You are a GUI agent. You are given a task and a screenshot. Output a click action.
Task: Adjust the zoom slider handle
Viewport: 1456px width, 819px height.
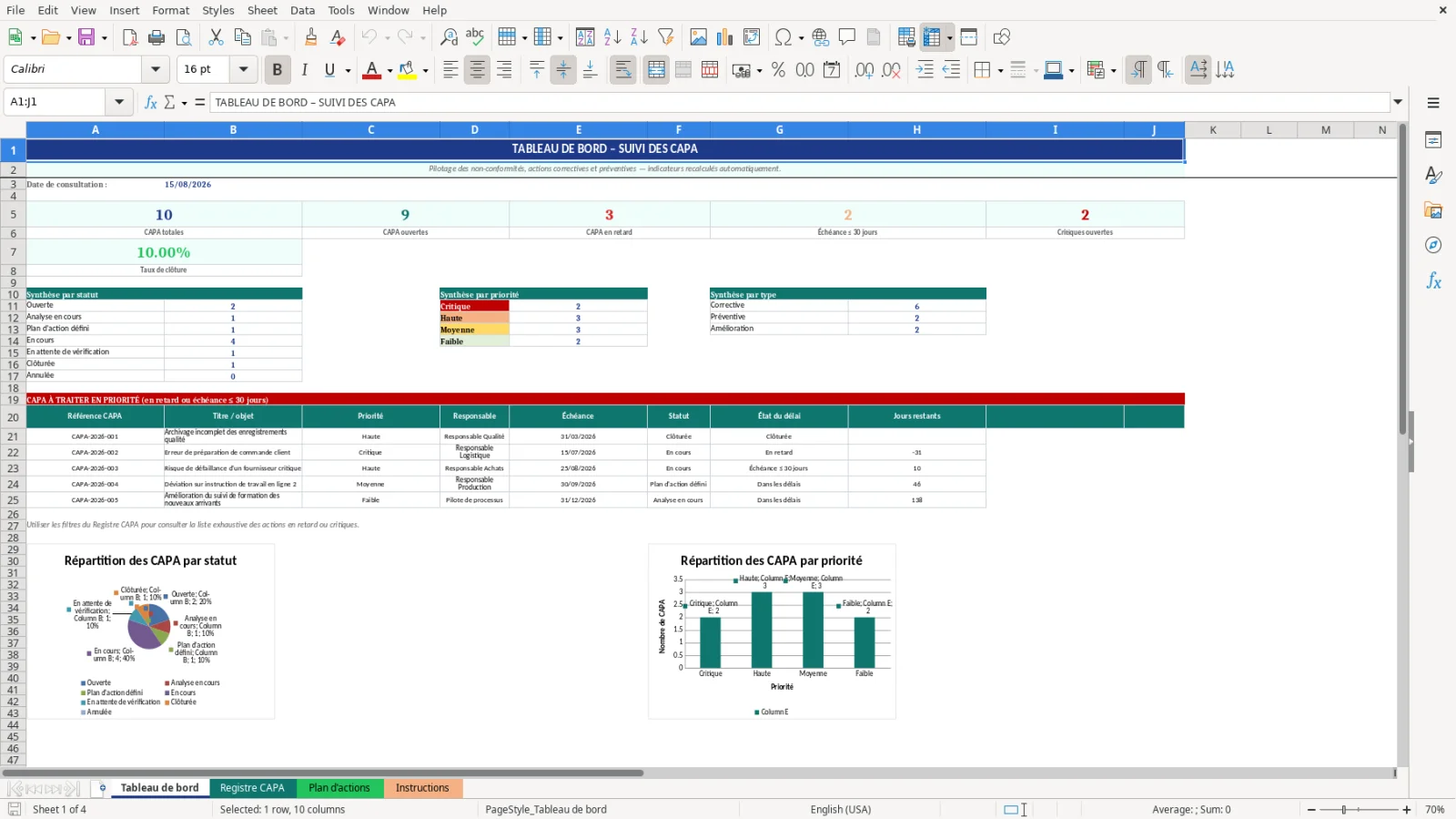coord(1344,810)
